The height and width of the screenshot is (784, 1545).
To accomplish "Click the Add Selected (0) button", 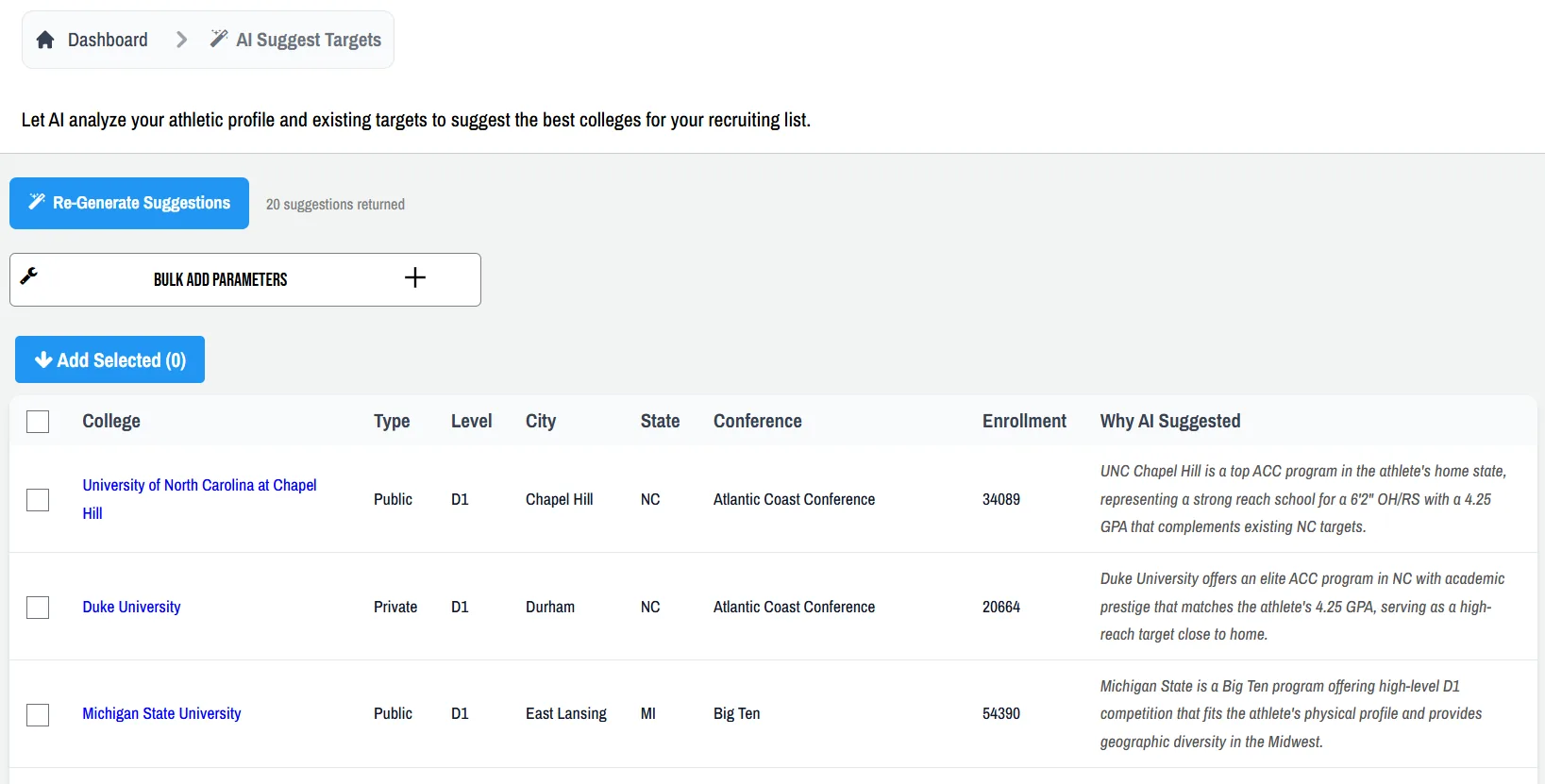I will (x=109, y=359).
